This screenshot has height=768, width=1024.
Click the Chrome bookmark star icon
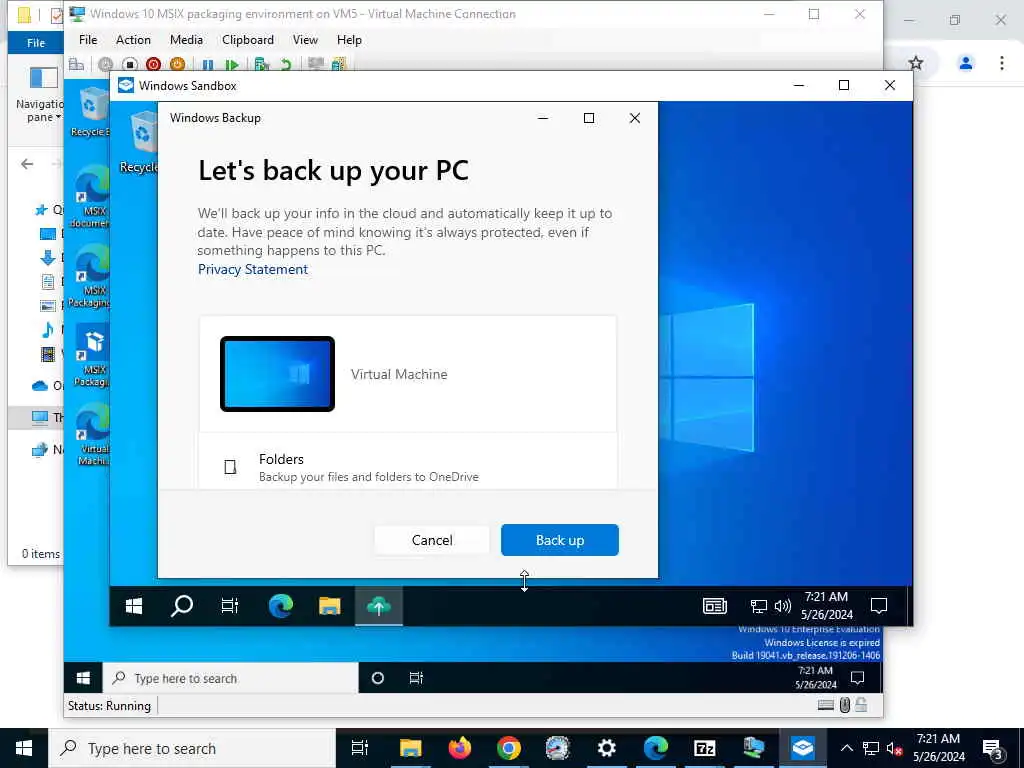(x=916, y=63)
